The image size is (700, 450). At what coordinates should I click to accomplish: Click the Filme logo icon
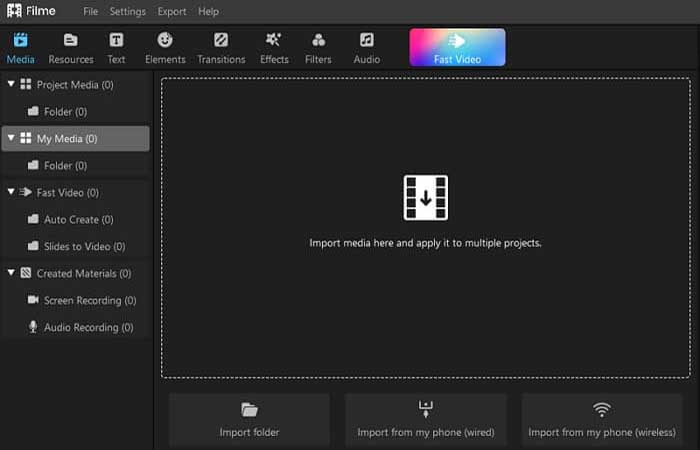14,11
